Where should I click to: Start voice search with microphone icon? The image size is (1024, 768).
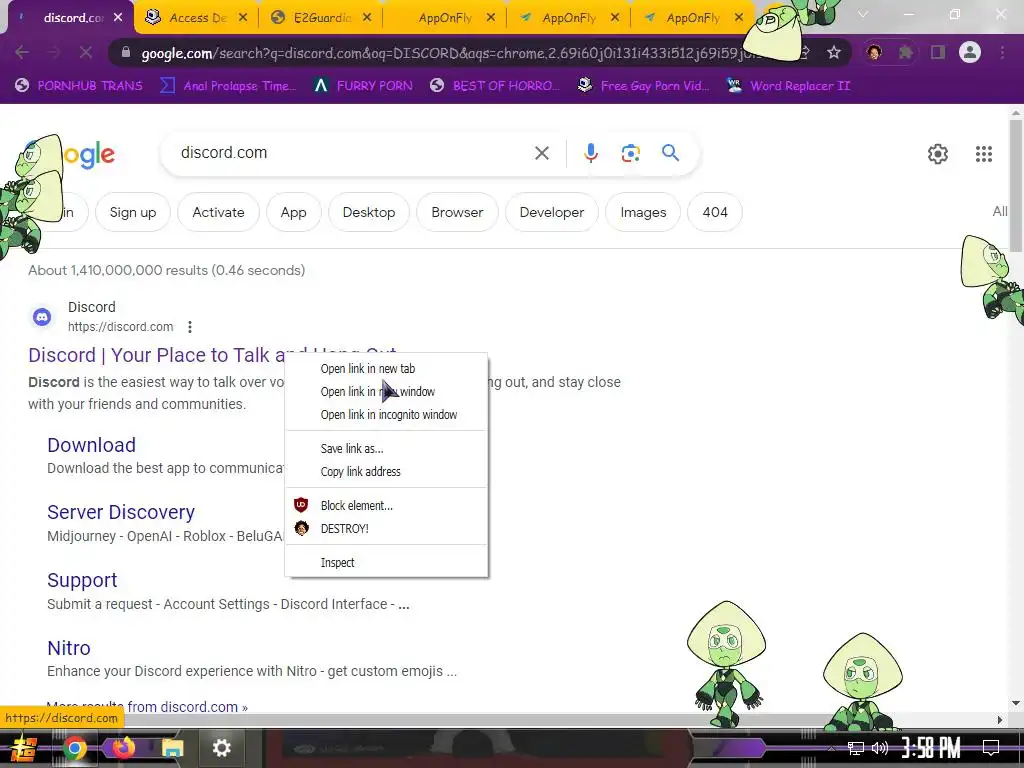pos(590,153)
